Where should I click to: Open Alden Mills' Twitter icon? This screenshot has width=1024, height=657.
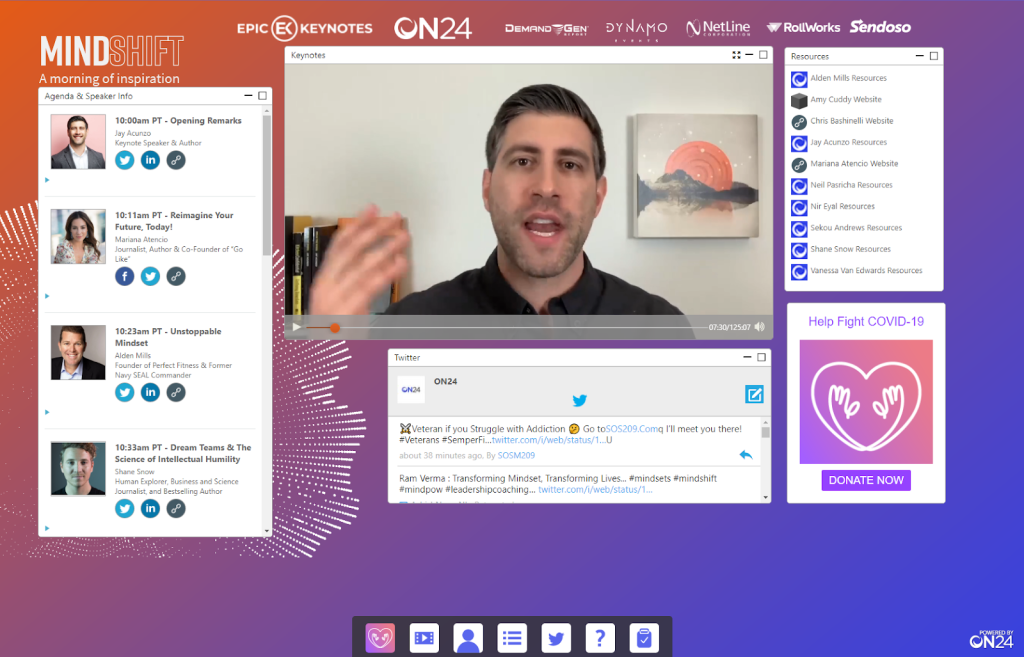click(125, 393)
